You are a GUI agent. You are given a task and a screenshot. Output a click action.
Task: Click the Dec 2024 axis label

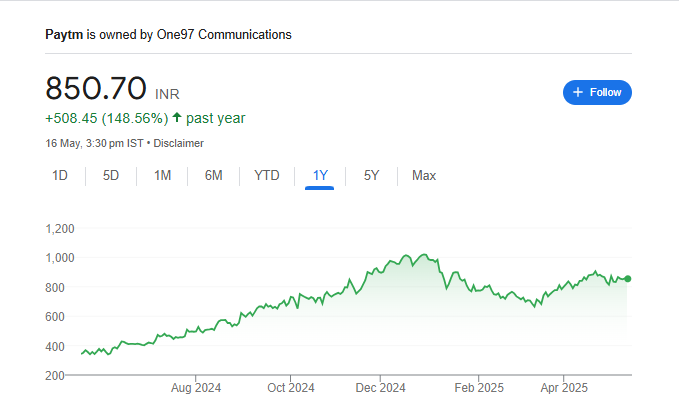coord(380,388)
